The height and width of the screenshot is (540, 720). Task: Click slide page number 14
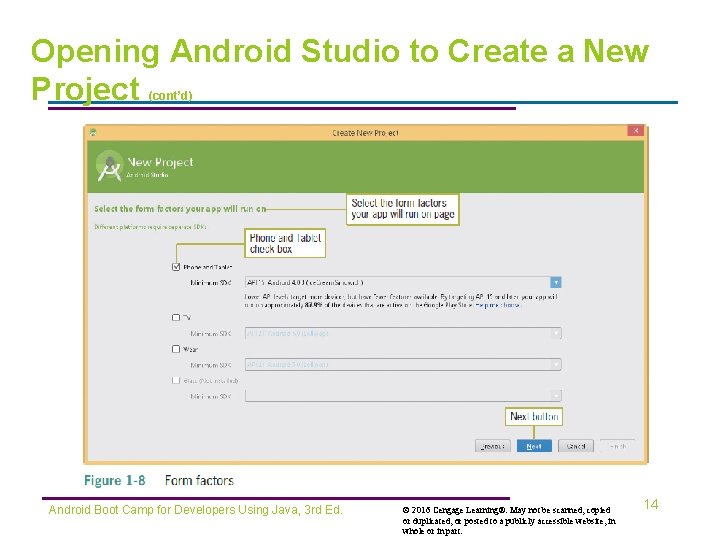click(x=651, y=504)
